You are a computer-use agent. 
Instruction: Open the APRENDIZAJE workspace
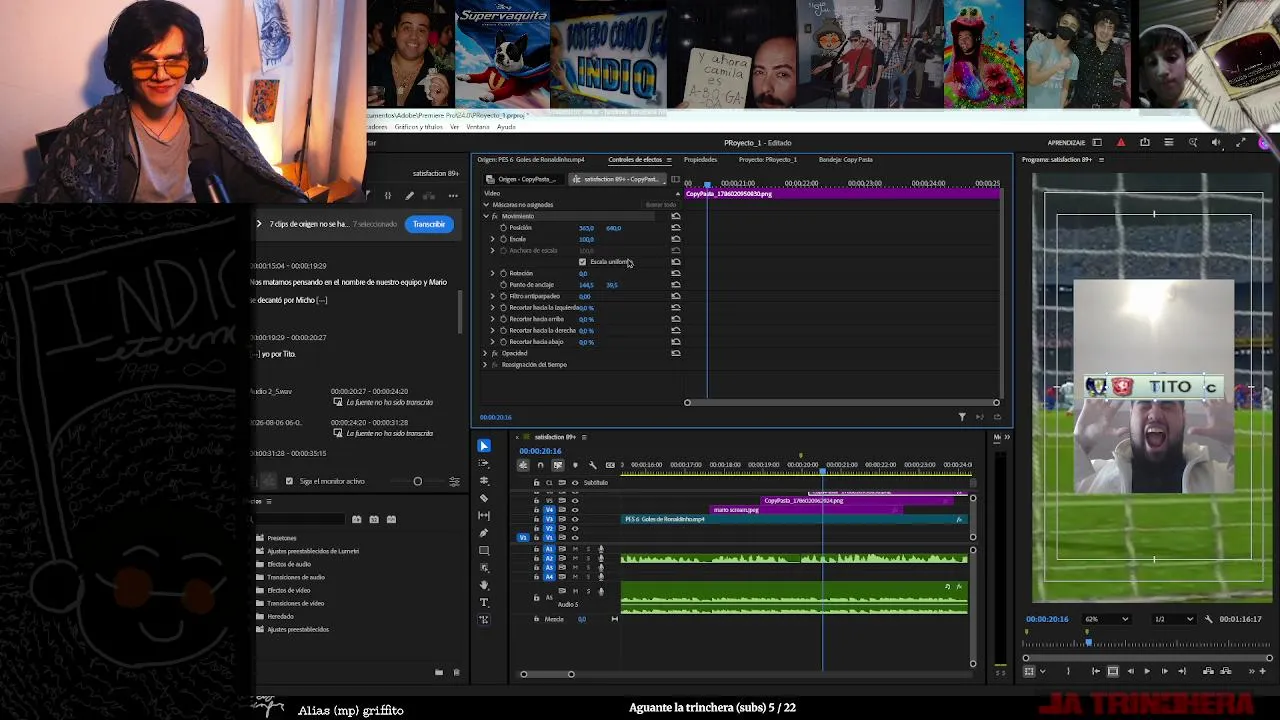point(1066,143)
